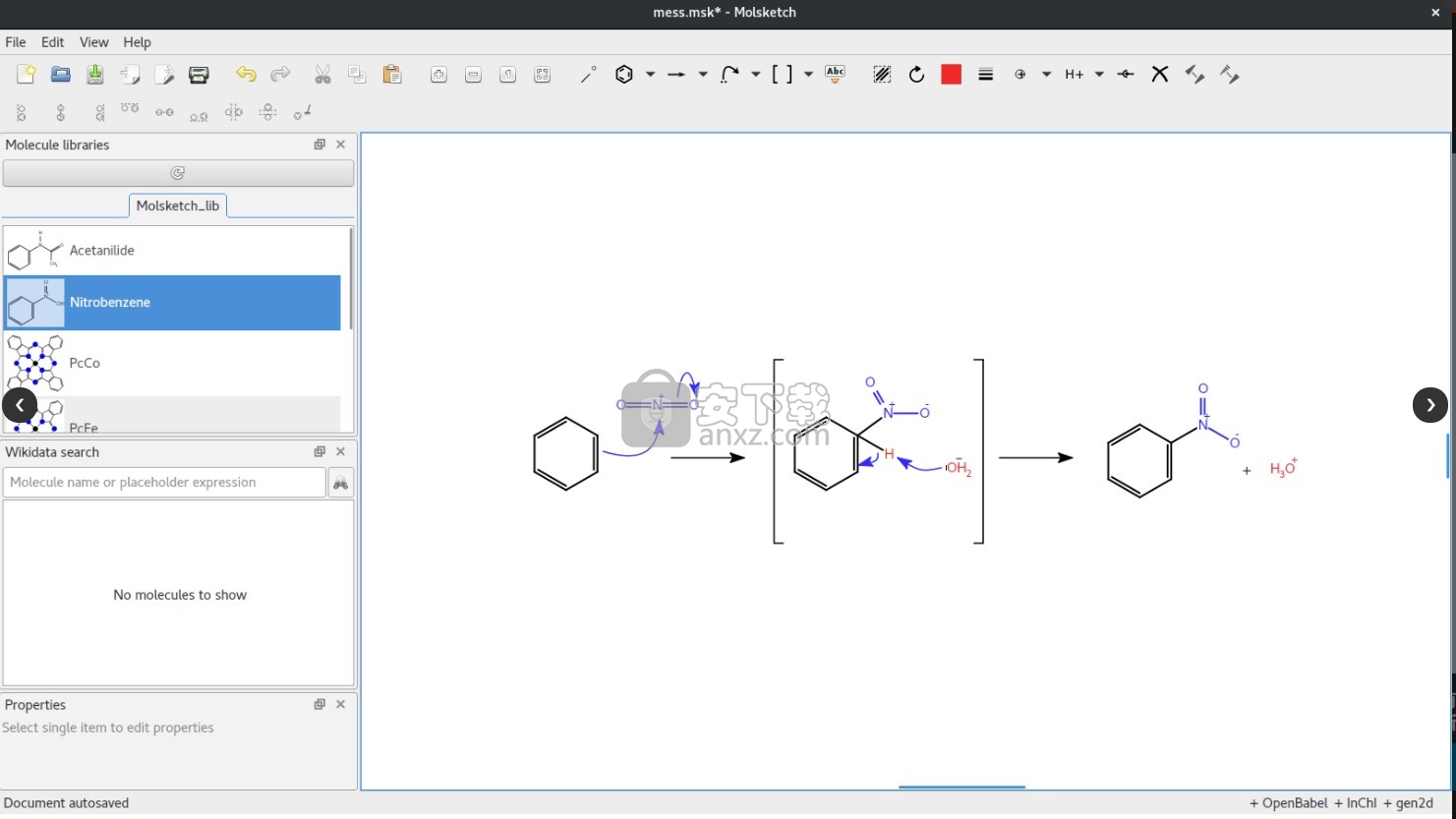
Task: Expand the curved arrow dropdown
Action: tap(756, 75)
